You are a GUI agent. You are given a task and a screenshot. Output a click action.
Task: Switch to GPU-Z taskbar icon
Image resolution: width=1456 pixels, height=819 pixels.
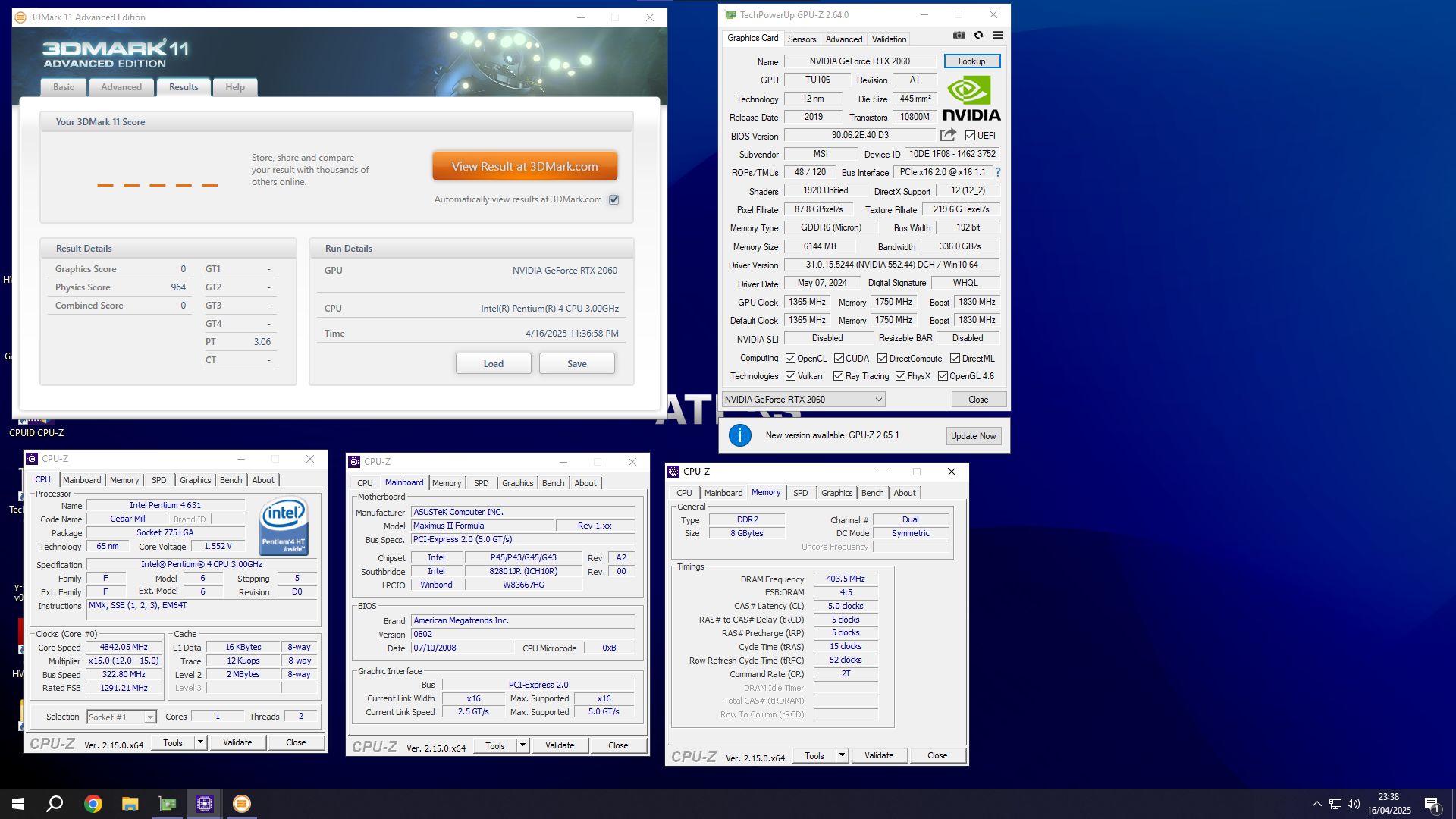pyautogui.click(x=167, y=804)
